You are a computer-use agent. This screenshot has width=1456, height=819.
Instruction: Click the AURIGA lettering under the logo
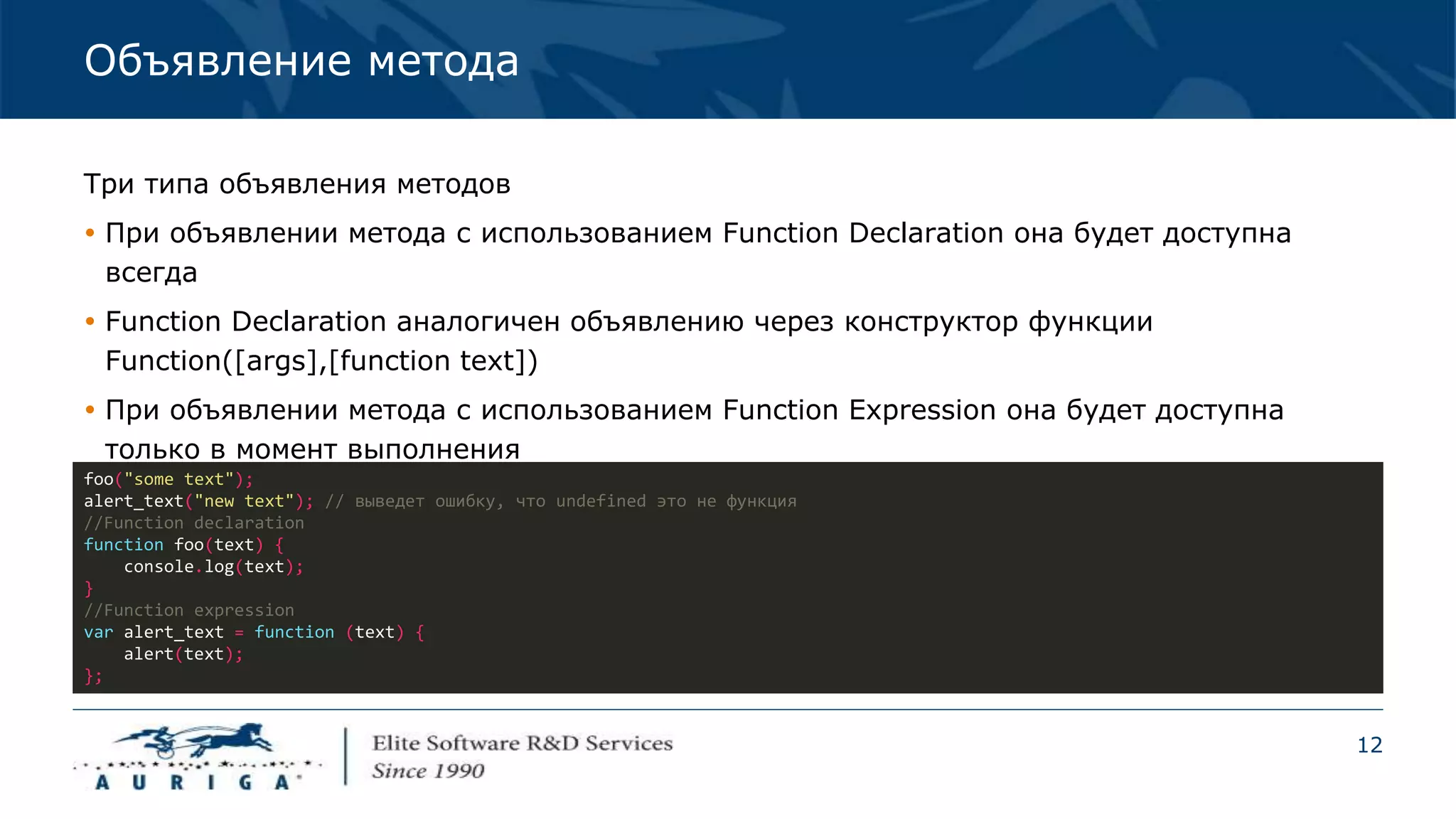coord(192,783)
